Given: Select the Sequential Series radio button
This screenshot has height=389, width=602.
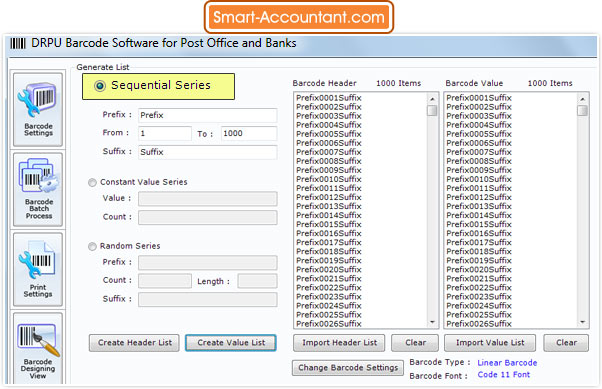Looking at the screenshot, I should 100,86.
